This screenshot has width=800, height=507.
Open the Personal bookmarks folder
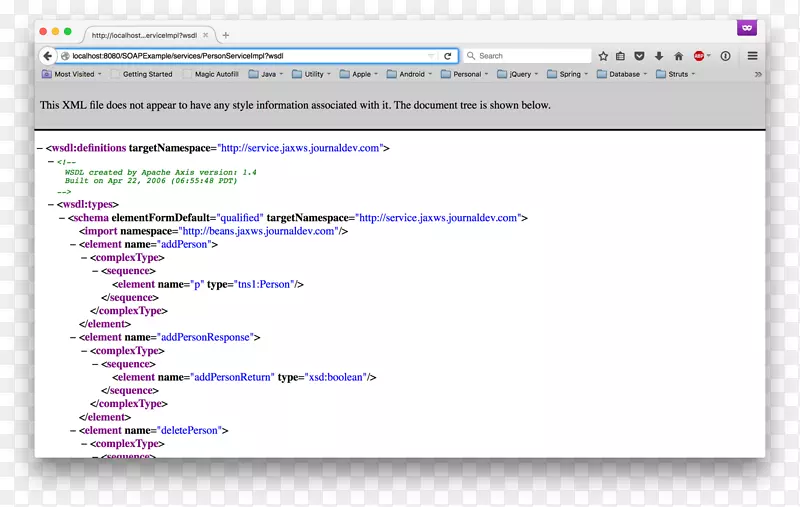(x=464, y=74)
